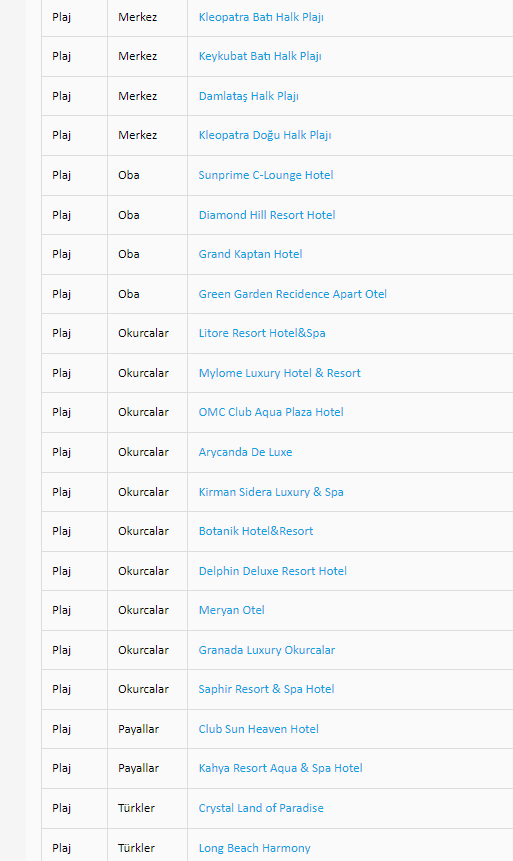
Task: Open Saphir Resort & Spa Hotel
Action: tap(266, 689)
